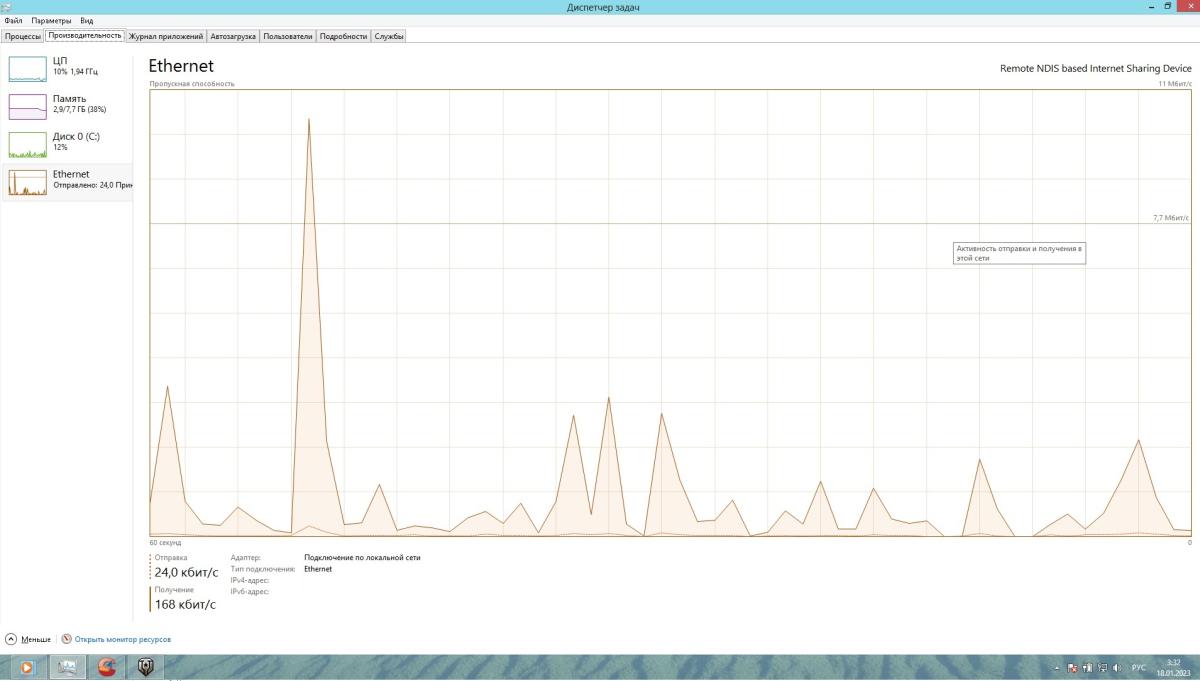Open the red round application taskbar icon
Screen dimensions: 1200x681
[106, 667]
